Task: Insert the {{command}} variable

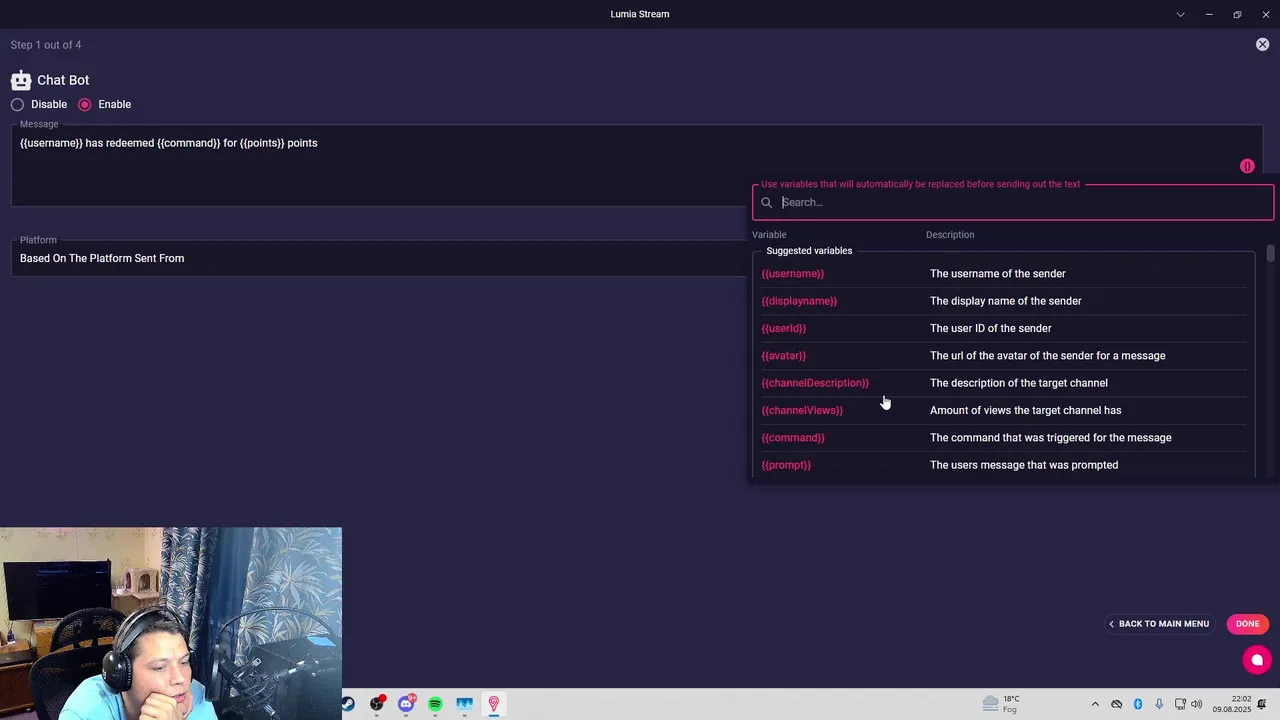Action: click(793, 438)
